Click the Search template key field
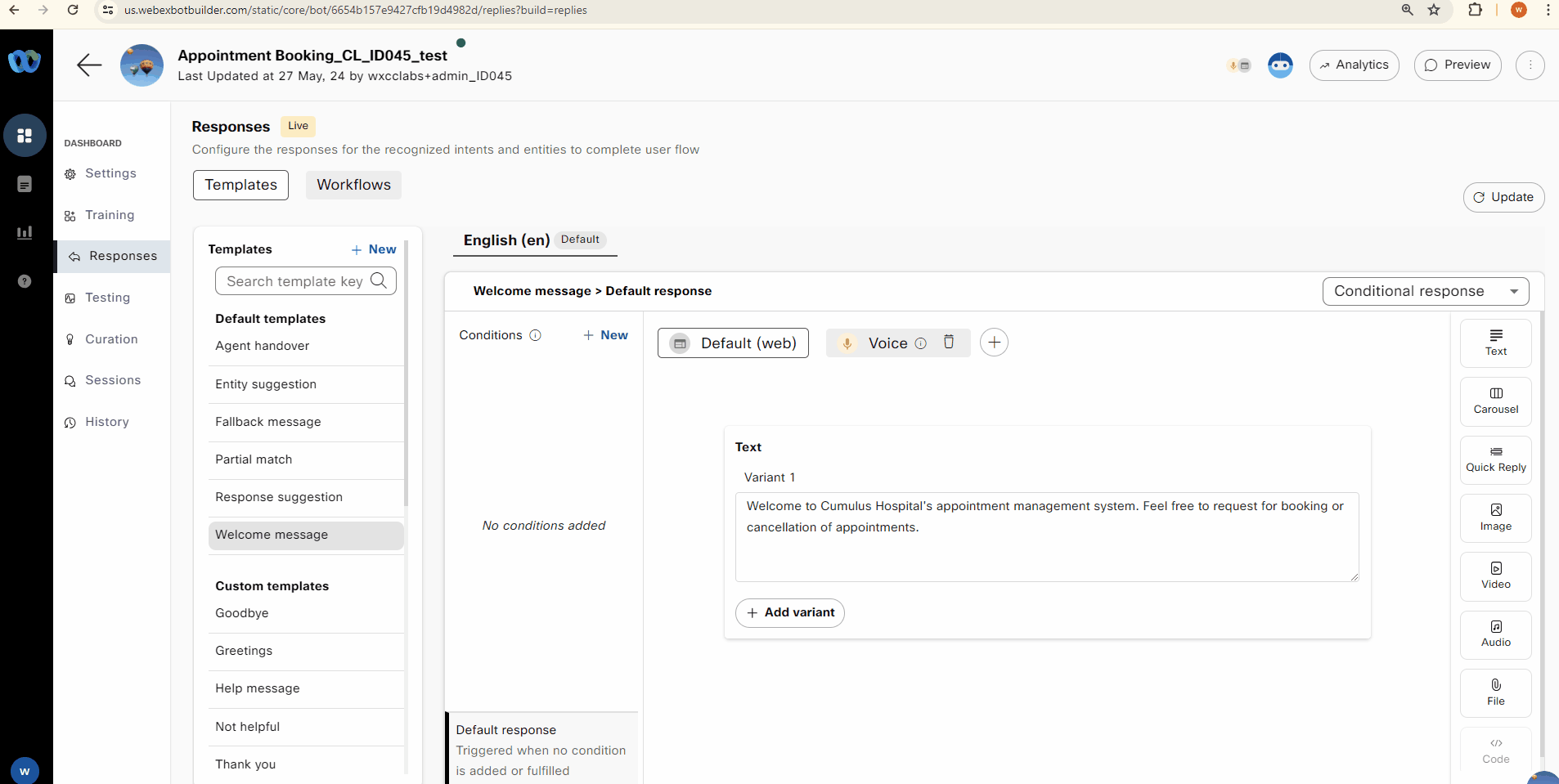Screen dimensions: 1559x784 [x=294, y=281]
